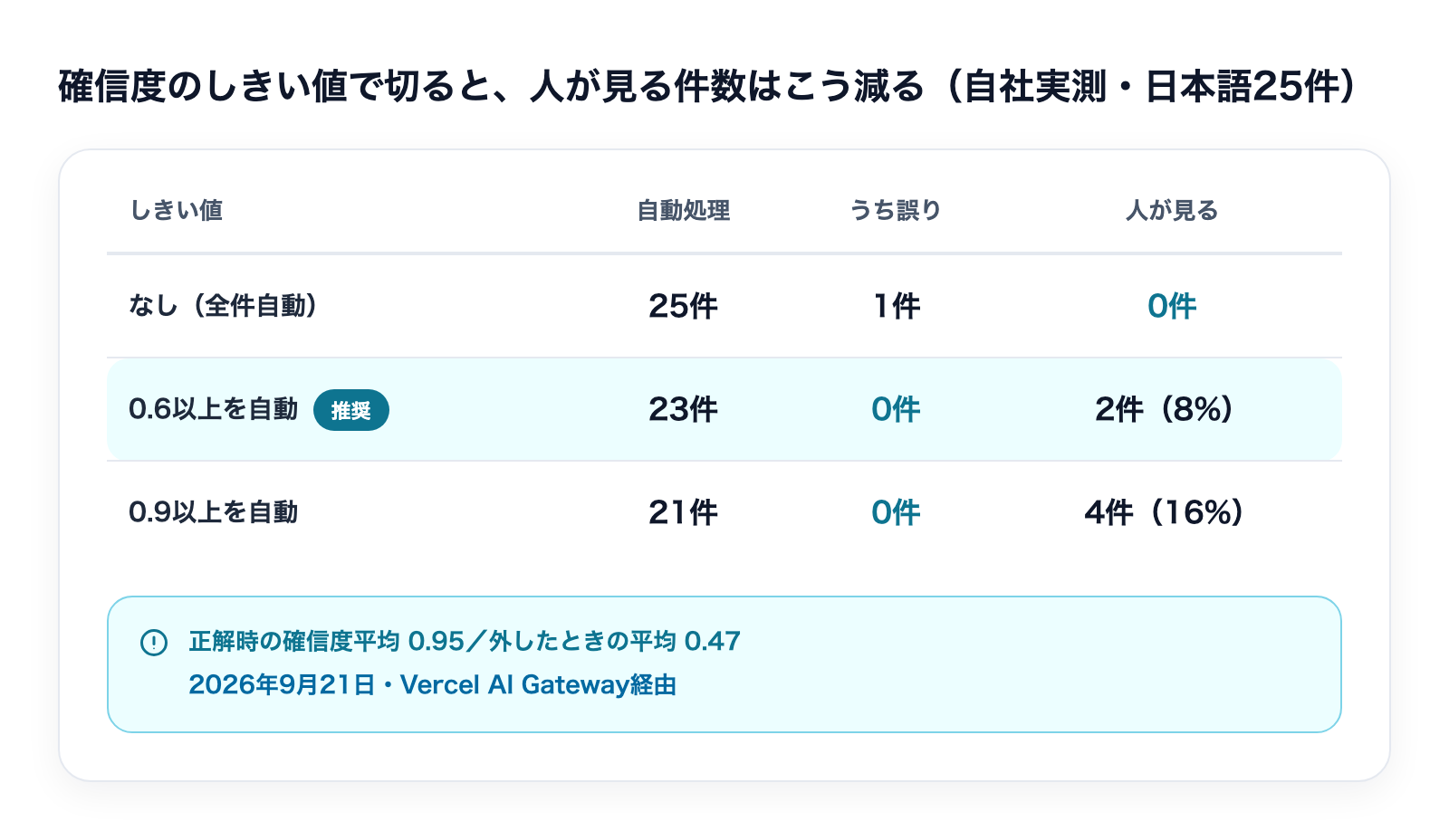Screen dimensions: 1449x840
Task: Click the 23件 auto-processed value
Action: tap(684, 409)
